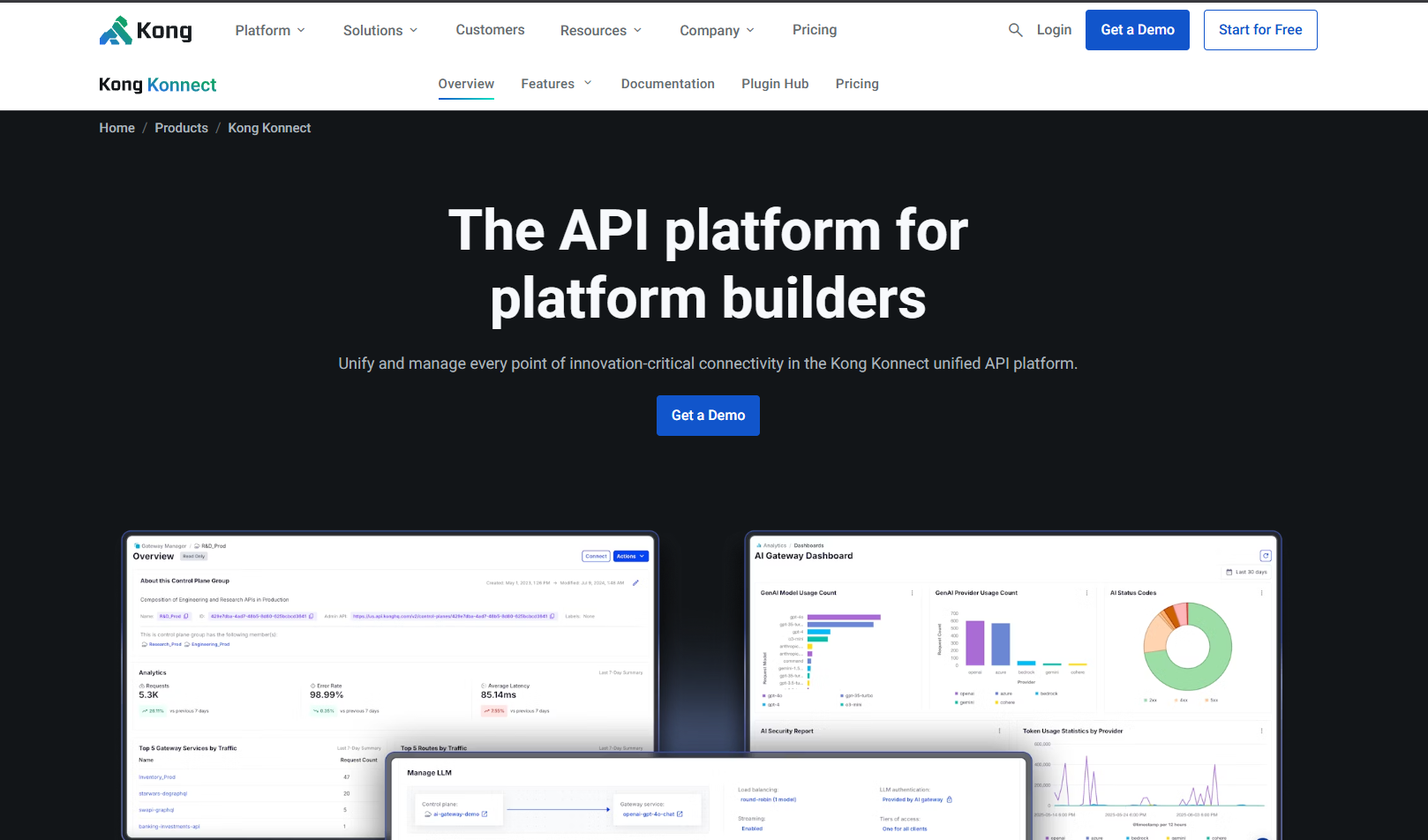The height and width of the screenshot is (840, 1428).
Task: Open the Customers page
Action: [x=490, y=30]
